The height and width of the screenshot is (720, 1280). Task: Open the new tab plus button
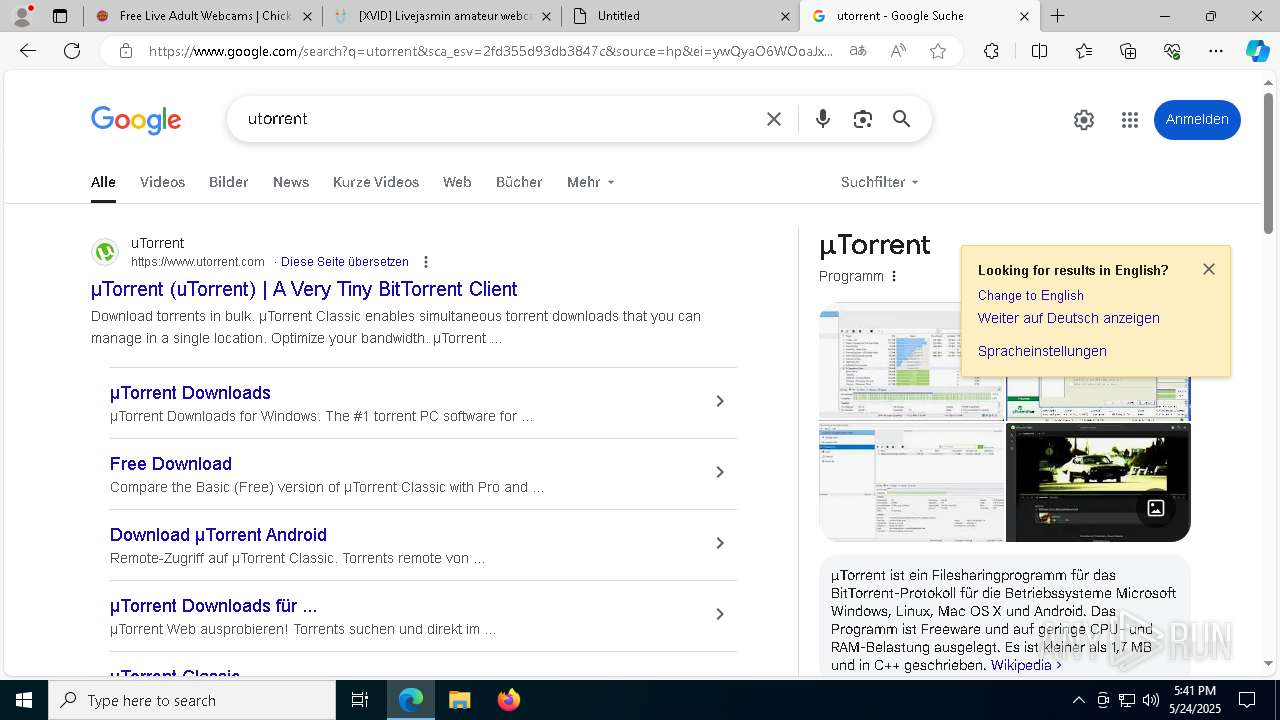[1057, 16]
